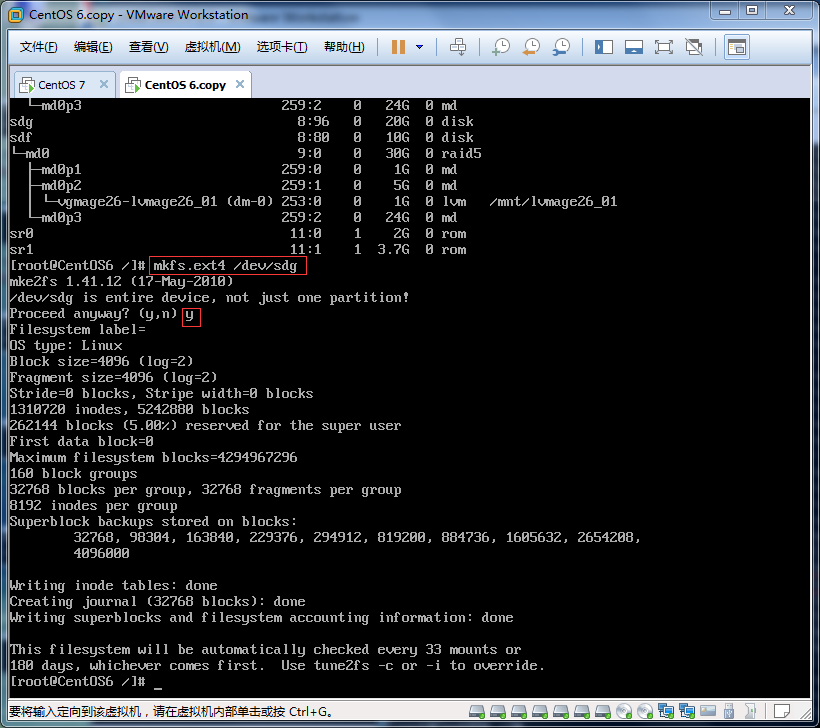Click the USB controller status icon
The image size is (820, 728).
pyautogui.click(x=729, y=711)
